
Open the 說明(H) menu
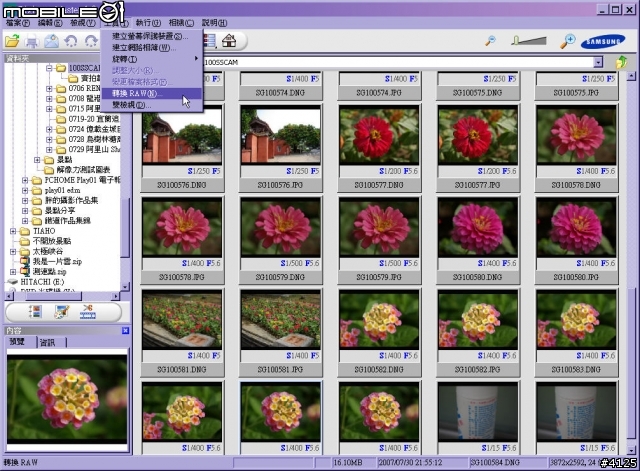point(214,23)
